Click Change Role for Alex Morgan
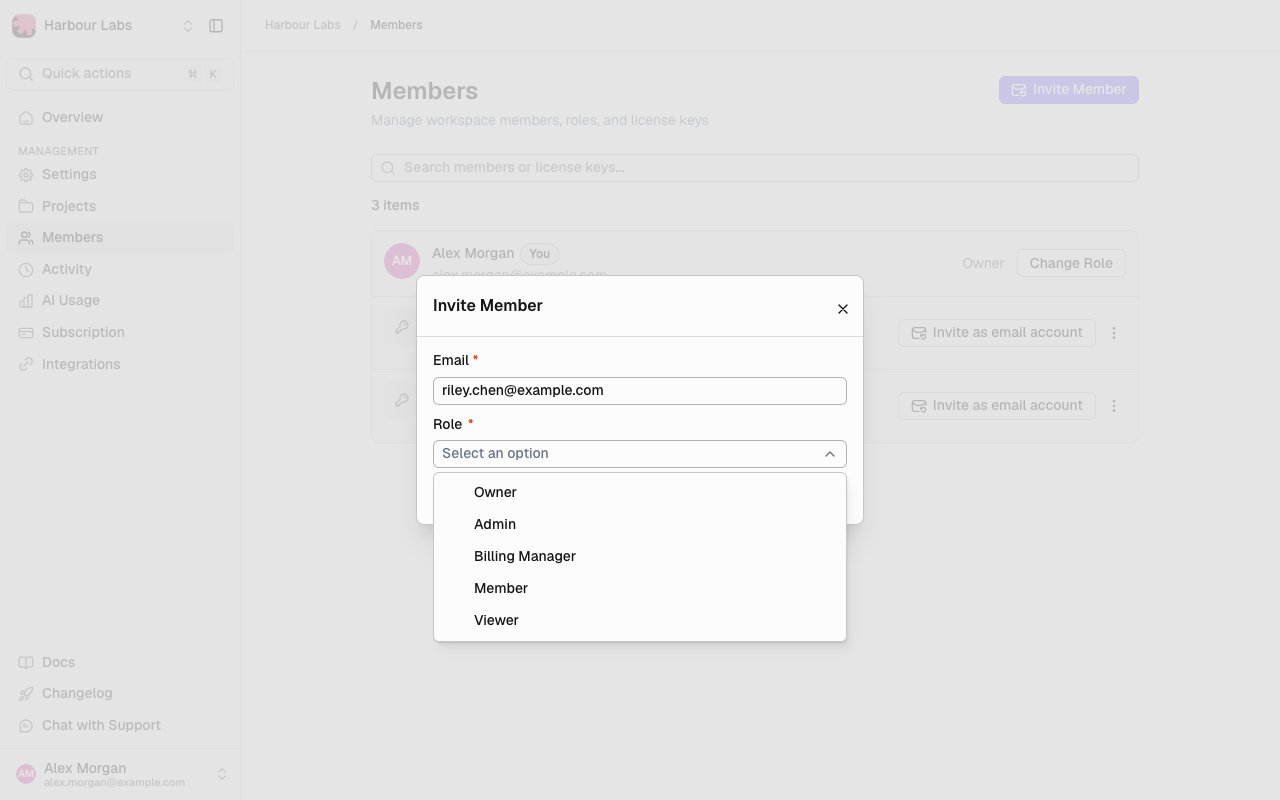Viewport: 1280px width, 800px height. point(1071,263)
